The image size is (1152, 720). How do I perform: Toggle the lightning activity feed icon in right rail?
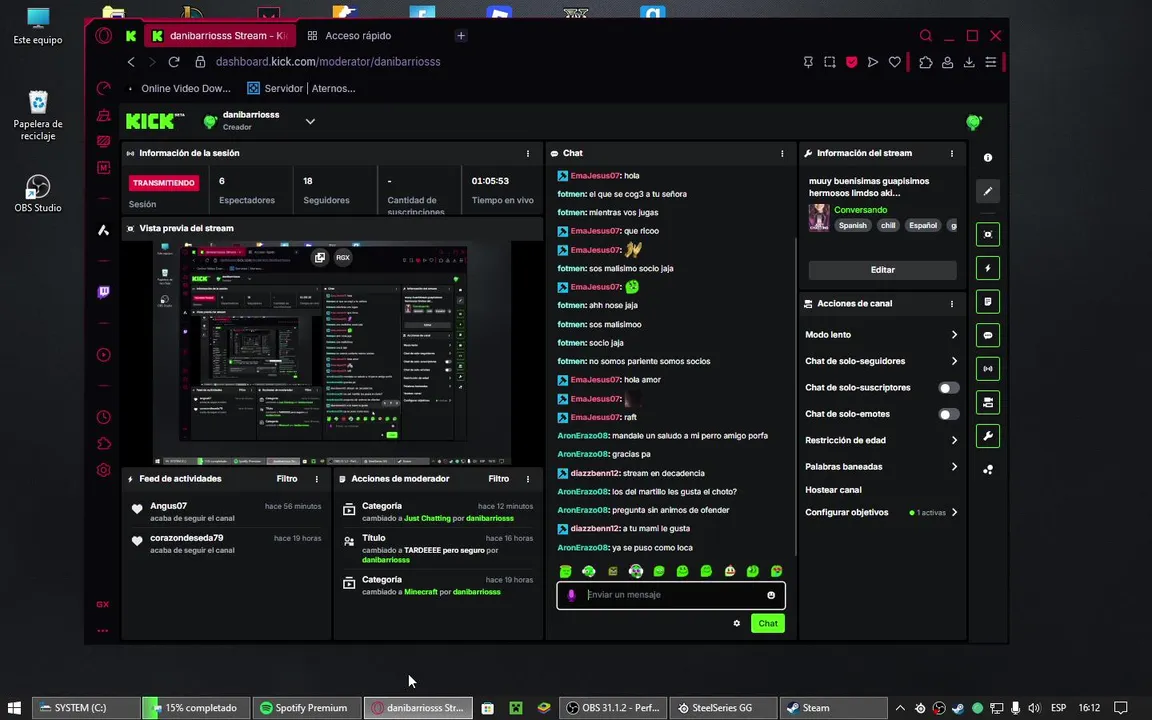[987, 268]
